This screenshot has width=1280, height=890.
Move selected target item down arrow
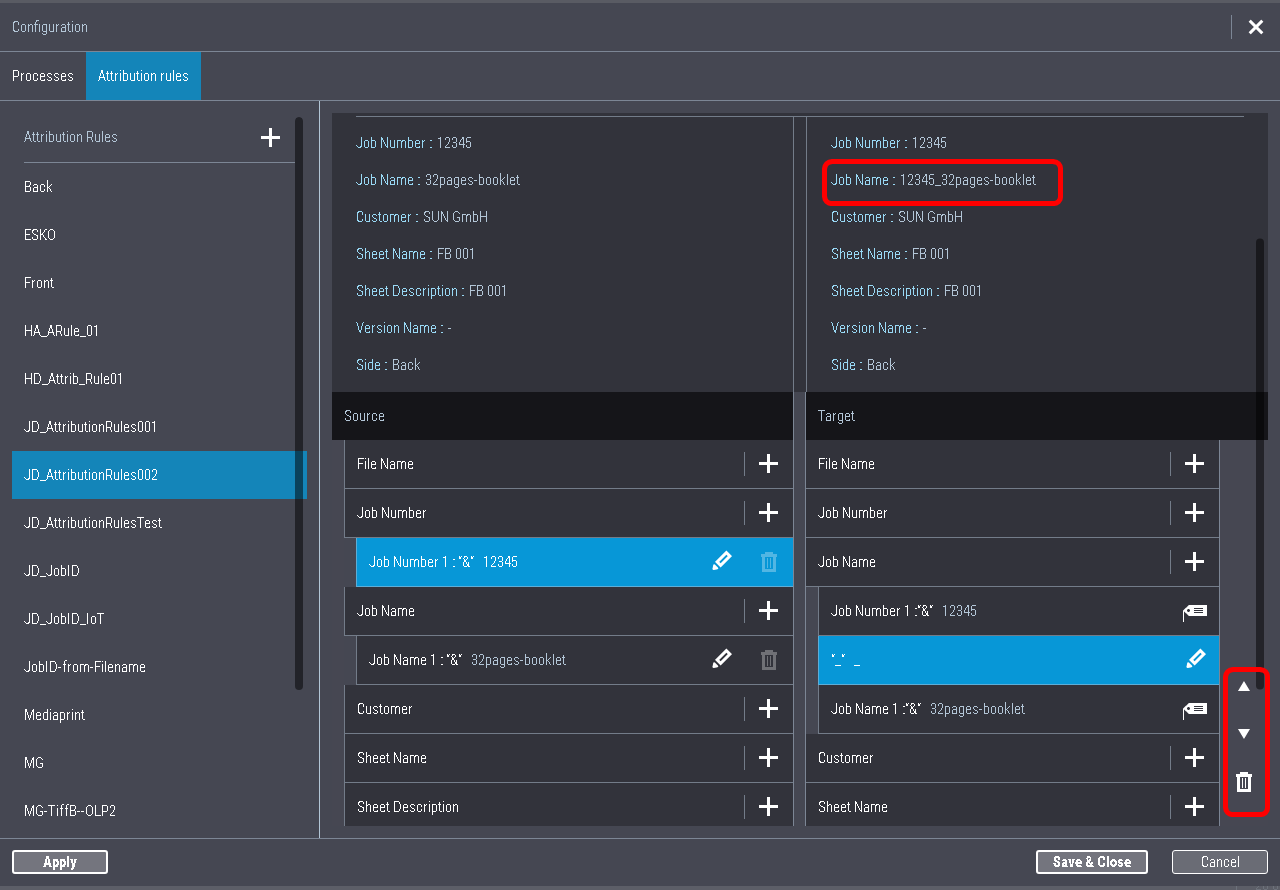click(x=1244, y=734)
